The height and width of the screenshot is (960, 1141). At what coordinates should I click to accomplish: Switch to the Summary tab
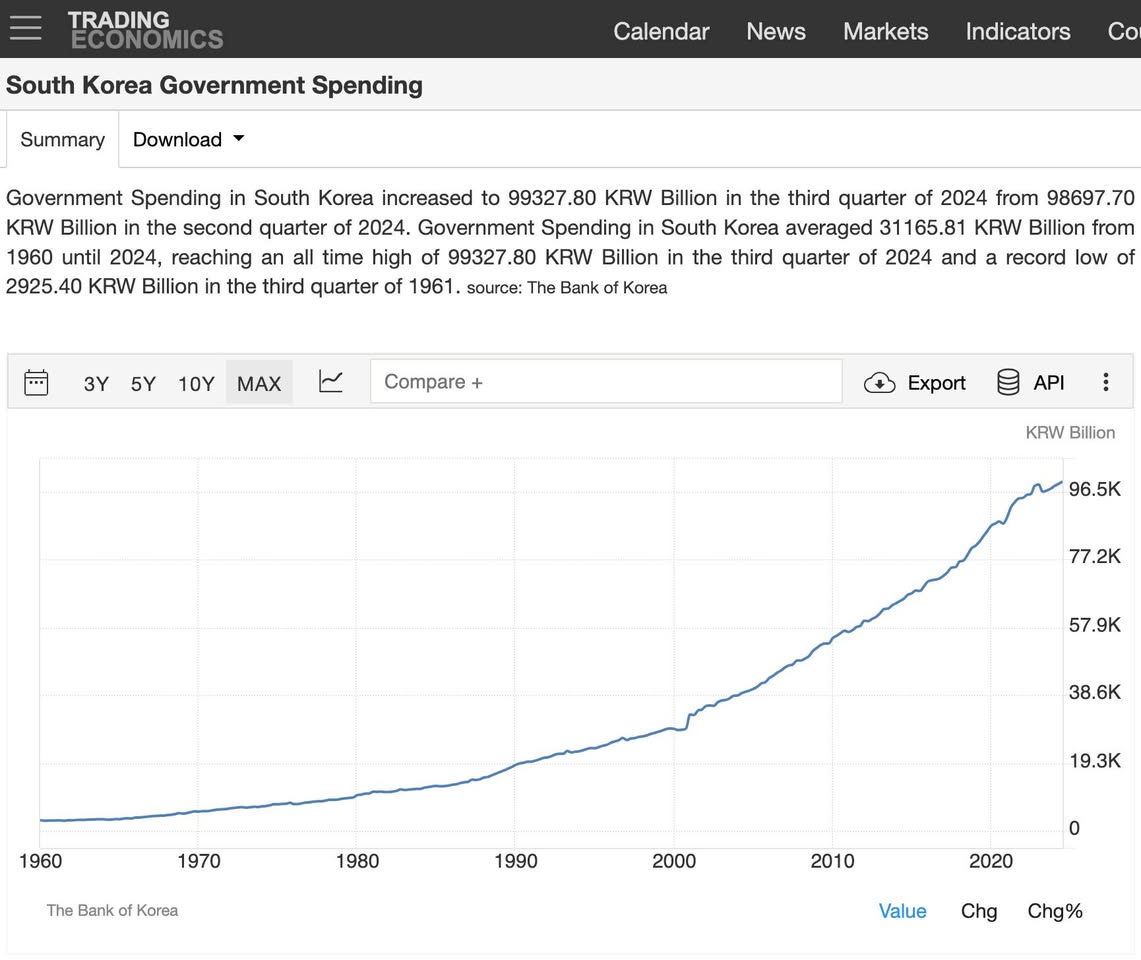click(62, 139)
